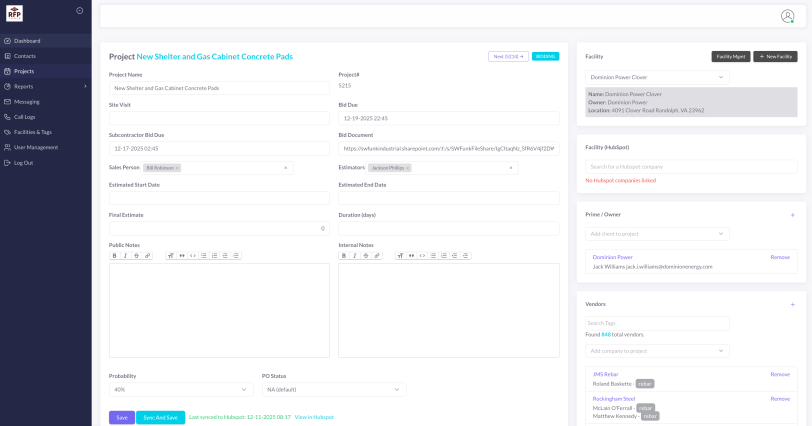Insert a link using Public Notes toolbar
The image size is (812, 426).
coord(147,256)
